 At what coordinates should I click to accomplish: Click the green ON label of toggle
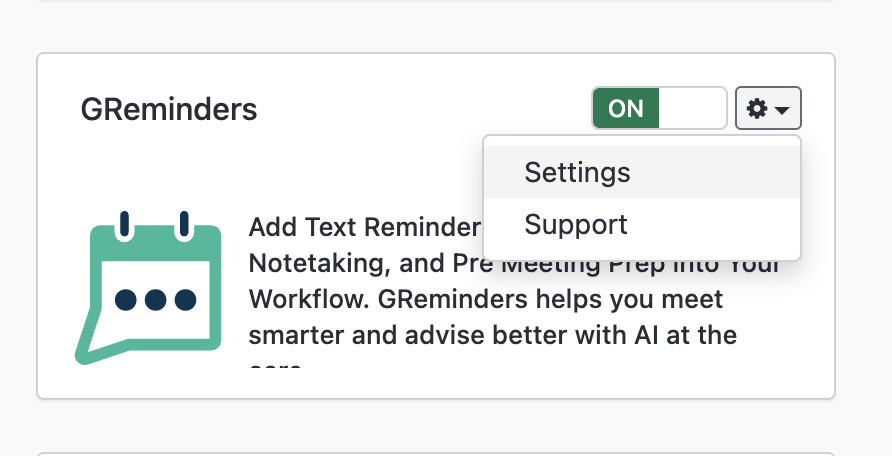pyautogui.click(x=626, y=109)
